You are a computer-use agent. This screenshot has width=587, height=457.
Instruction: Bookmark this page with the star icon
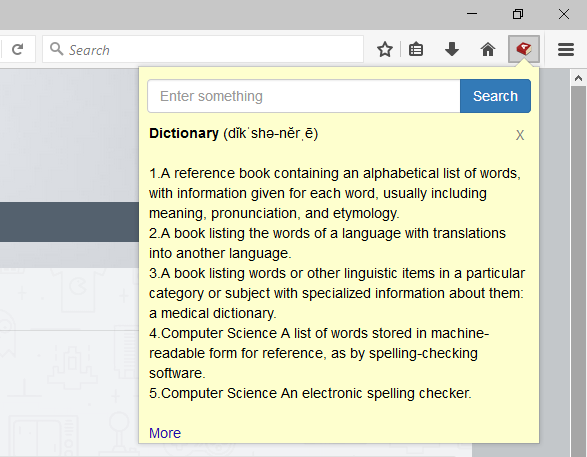[385, 49]
